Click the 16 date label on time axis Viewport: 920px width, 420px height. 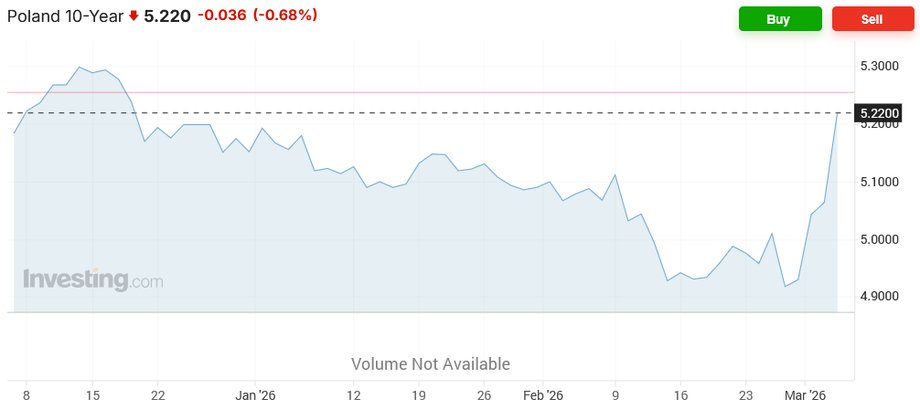pyautogui.click(x=681, y=395)
